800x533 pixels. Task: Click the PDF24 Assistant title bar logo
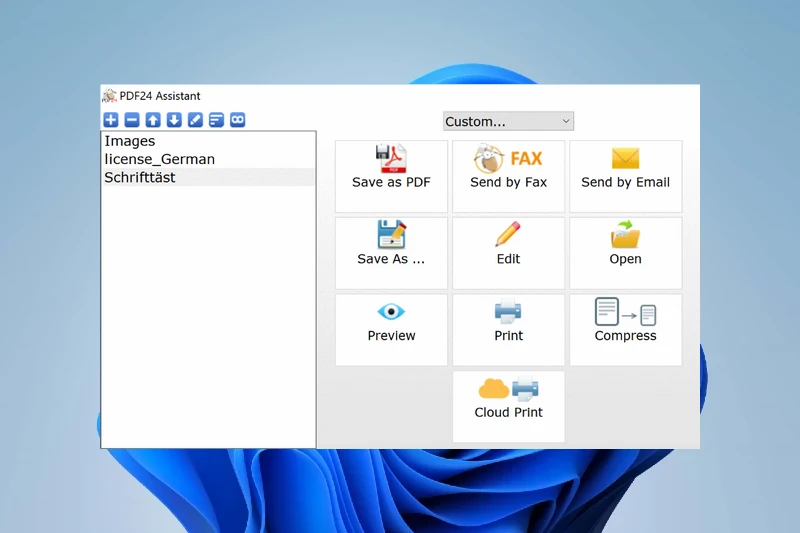pos(109,95)
